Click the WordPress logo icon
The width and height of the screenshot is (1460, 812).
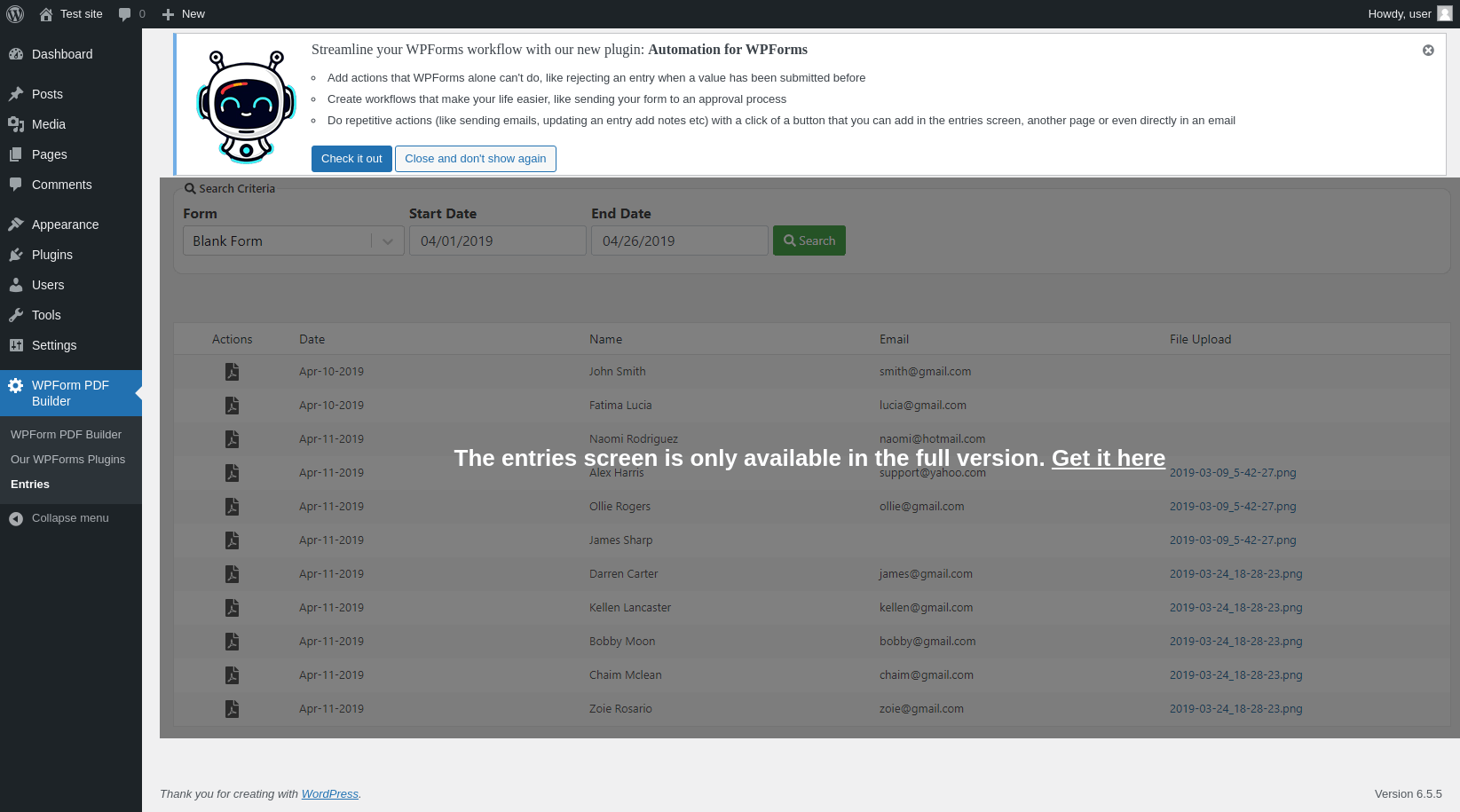pyautogui.click(x=15, y=14)
